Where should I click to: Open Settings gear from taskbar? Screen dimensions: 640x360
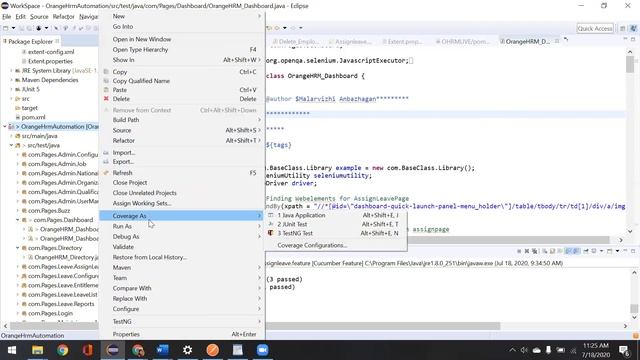point(187,350)
